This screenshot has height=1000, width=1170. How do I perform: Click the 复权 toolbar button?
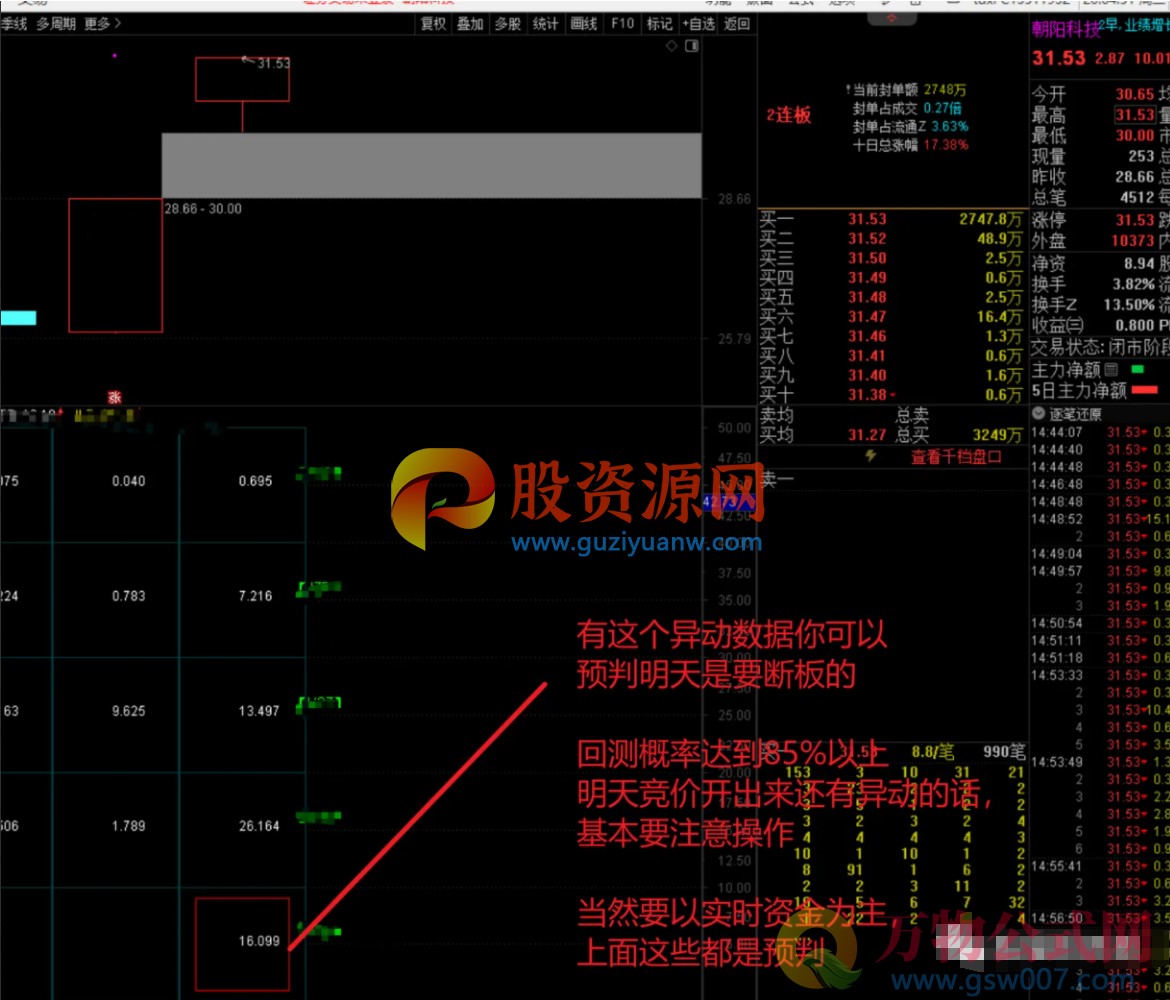click(433, 24)
